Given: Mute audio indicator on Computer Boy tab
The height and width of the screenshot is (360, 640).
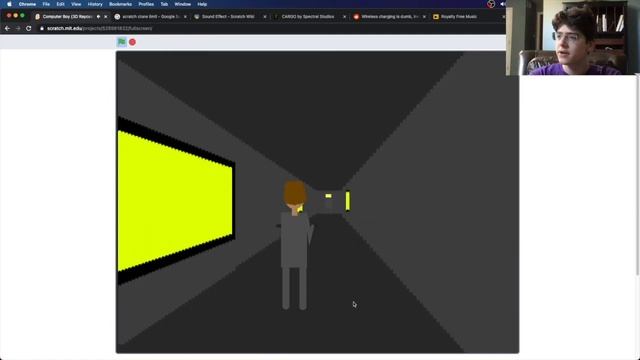Looking at the screenshot, I should [98, 17].
